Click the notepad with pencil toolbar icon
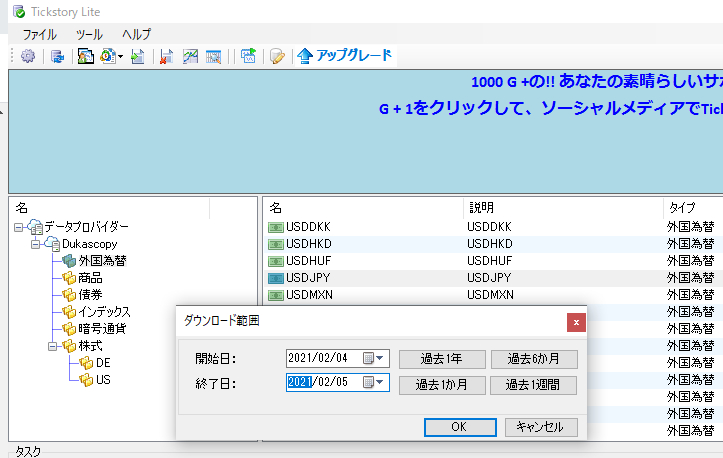Screen dimensions: 723x458 (x=277, y=56)
